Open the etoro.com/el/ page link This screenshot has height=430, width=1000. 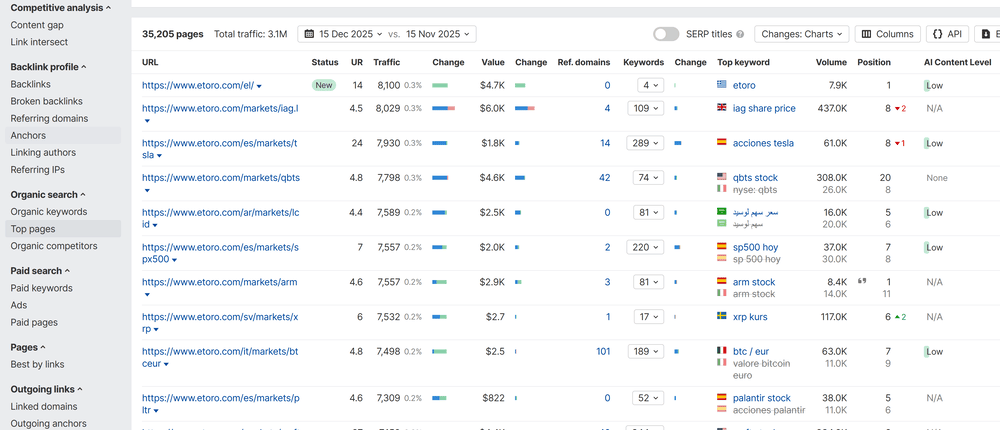pos(198,85)
